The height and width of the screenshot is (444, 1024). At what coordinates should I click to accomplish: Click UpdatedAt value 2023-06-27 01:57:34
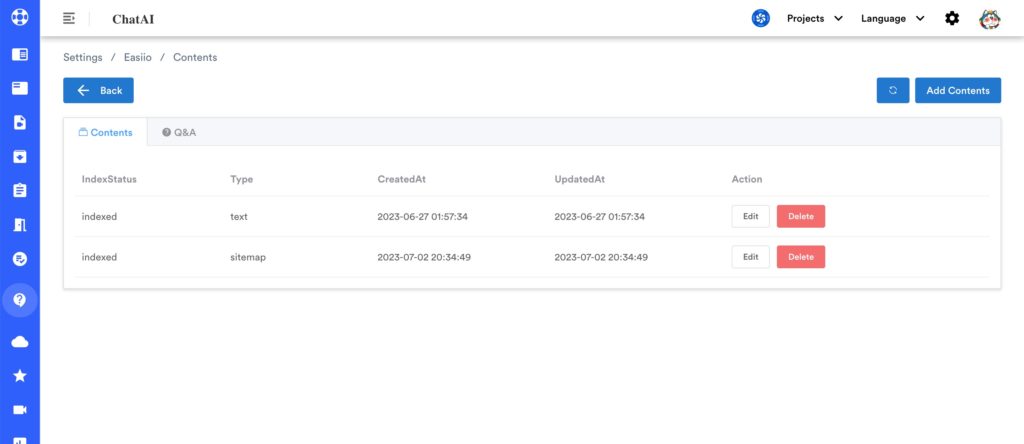pos(600,217)
